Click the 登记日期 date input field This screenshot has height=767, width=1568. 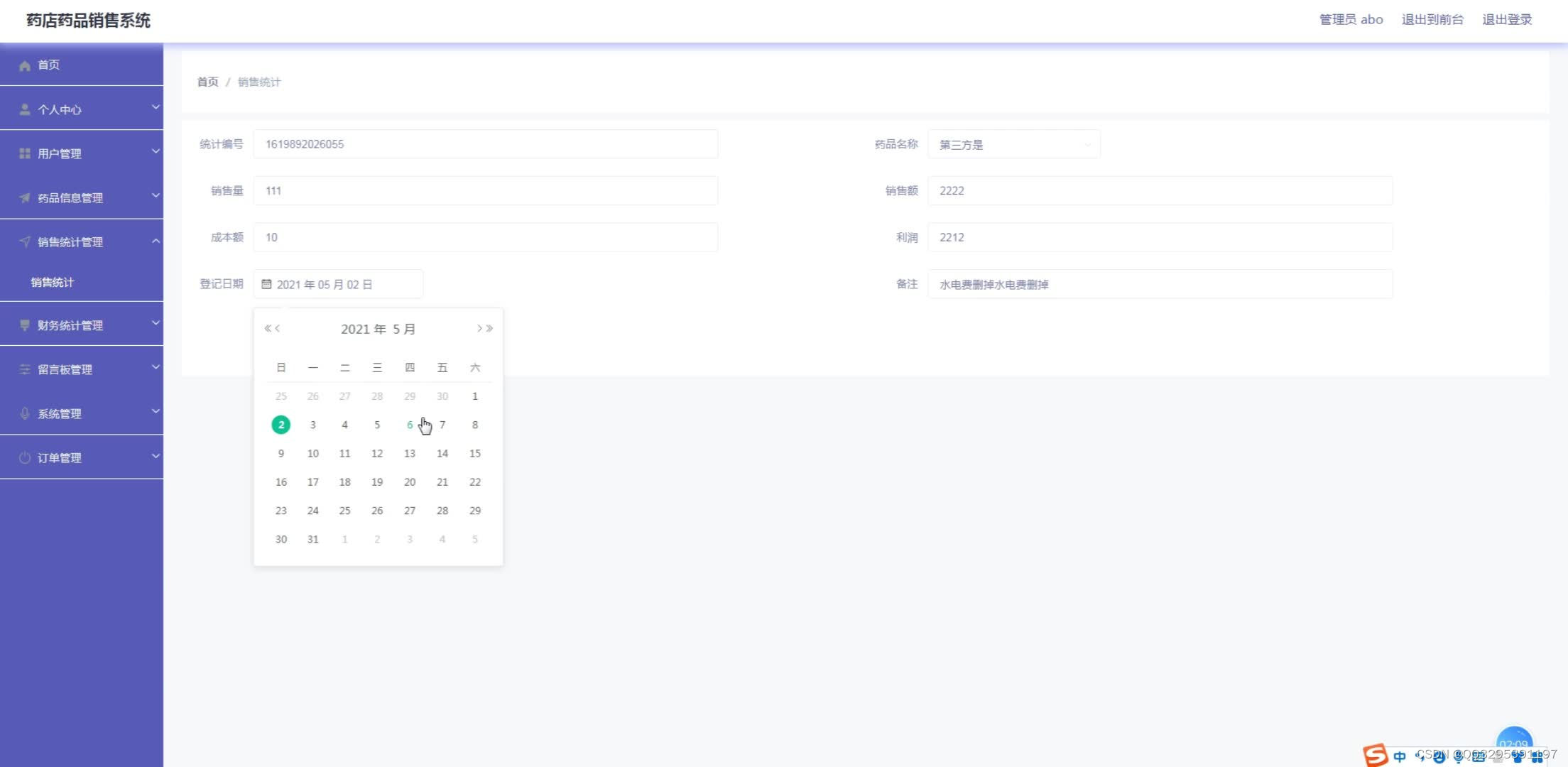[338, 284]
